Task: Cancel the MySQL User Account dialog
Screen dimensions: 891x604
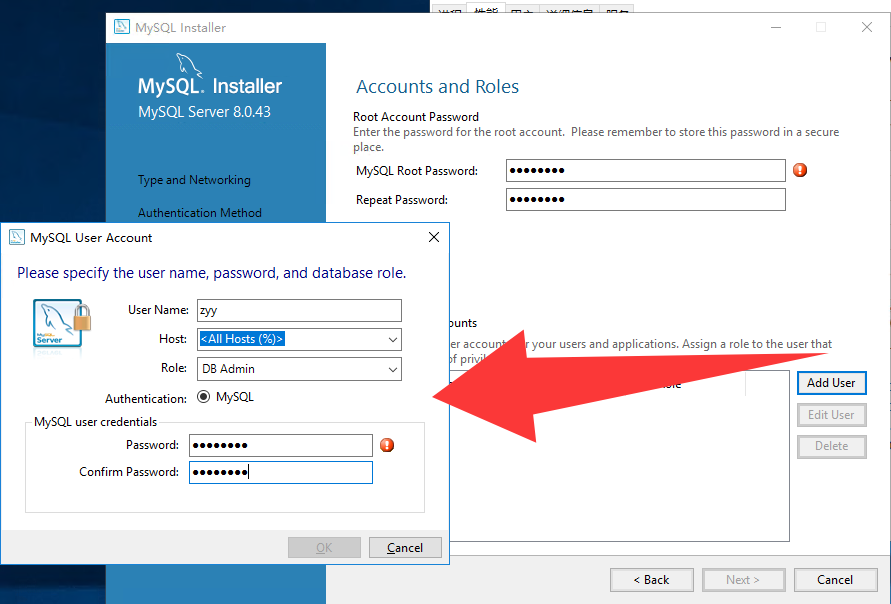Action: pos(405,548)
